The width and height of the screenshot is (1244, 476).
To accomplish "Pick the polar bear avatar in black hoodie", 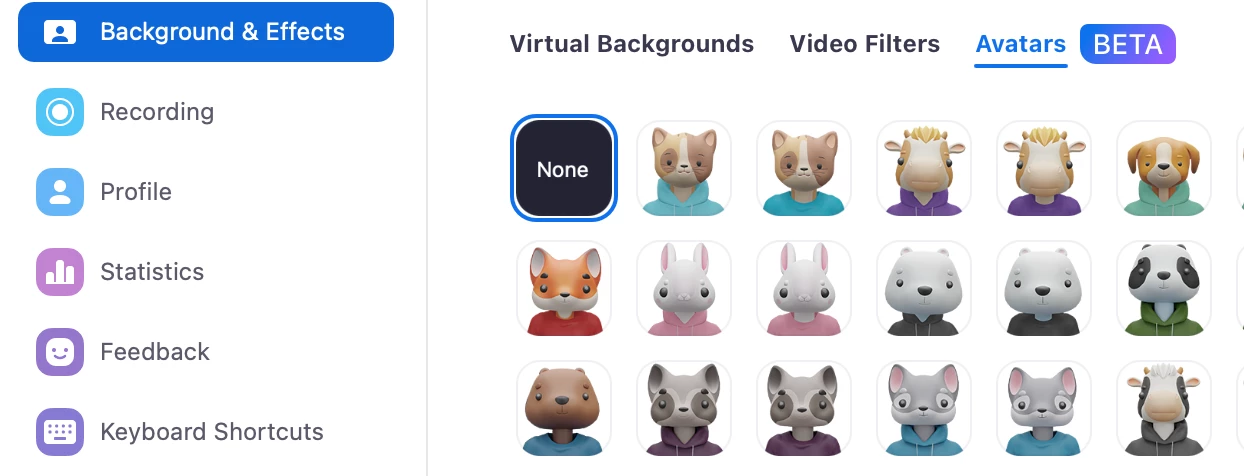I will tap(924, 288).
